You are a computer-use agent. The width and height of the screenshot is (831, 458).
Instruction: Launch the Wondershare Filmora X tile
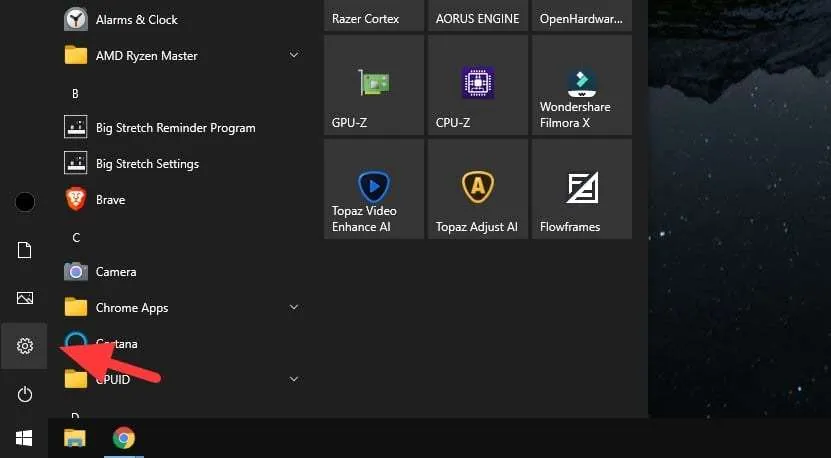(x=582, y=85)
